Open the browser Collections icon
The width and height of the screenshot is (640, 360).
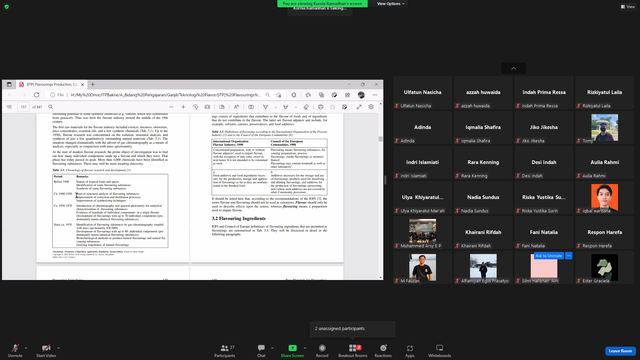tap(321, 95)
